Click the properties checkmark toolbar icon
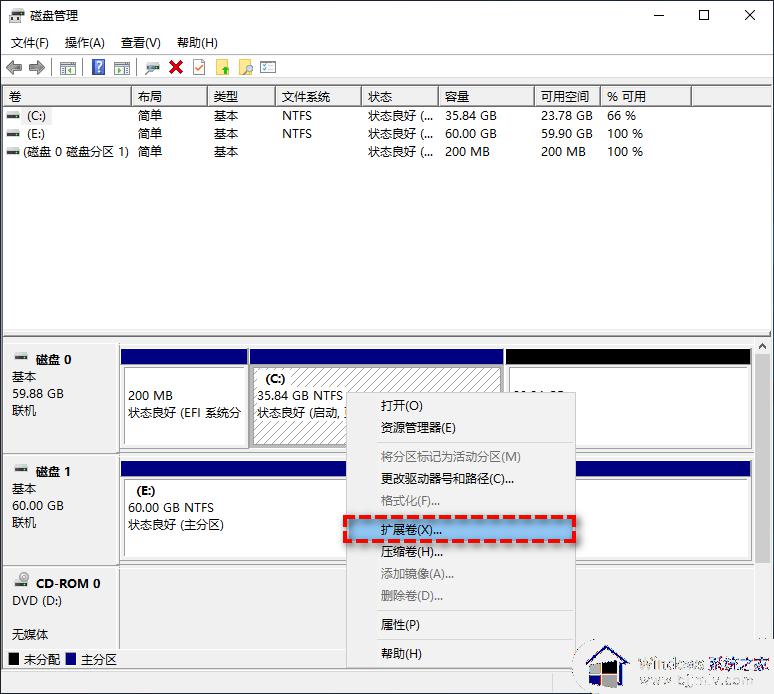774x694 pixels. (x=199, y=67)
